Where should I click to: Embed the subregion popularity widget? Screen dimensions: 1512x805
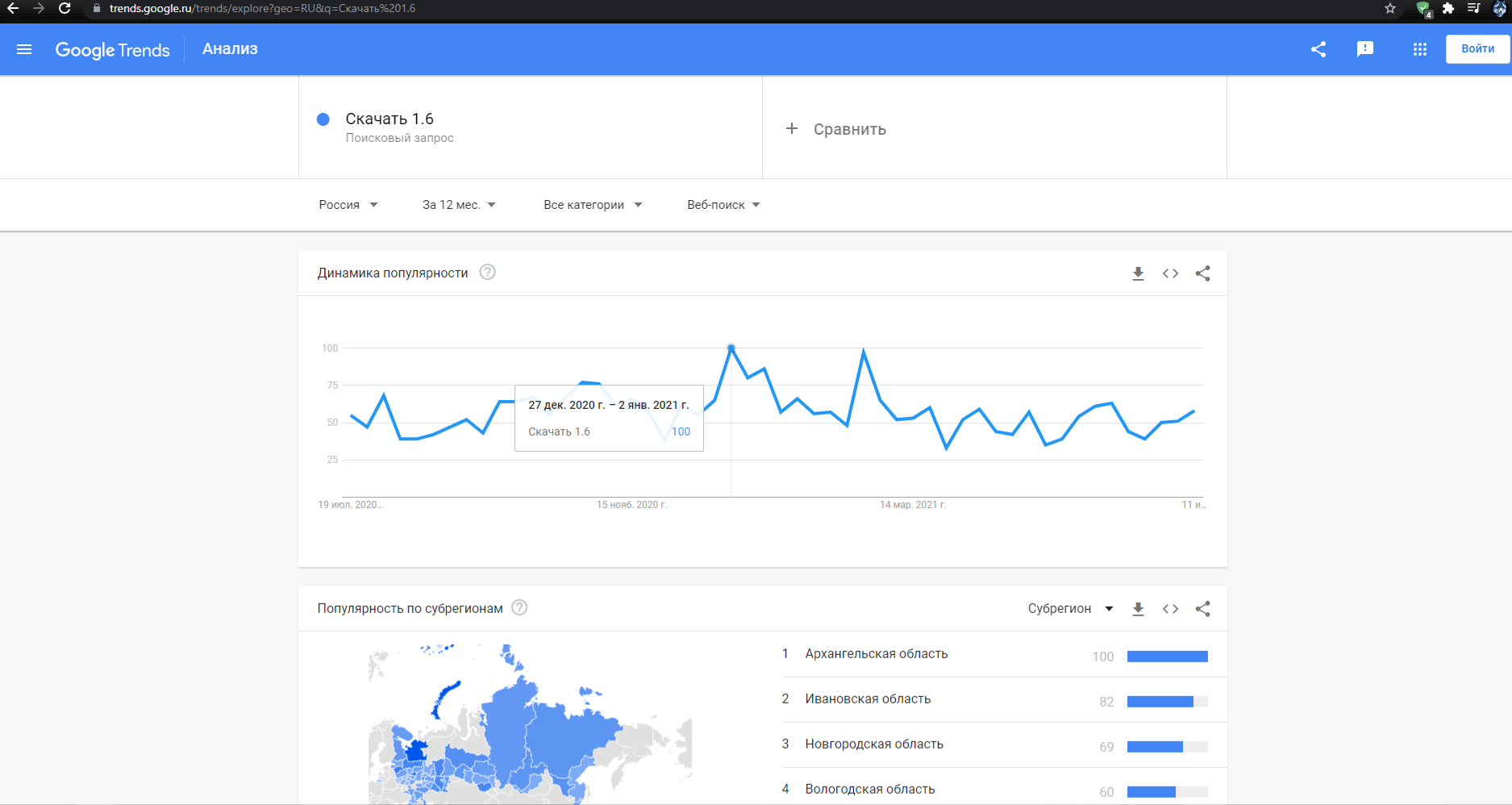(1170, 609)
